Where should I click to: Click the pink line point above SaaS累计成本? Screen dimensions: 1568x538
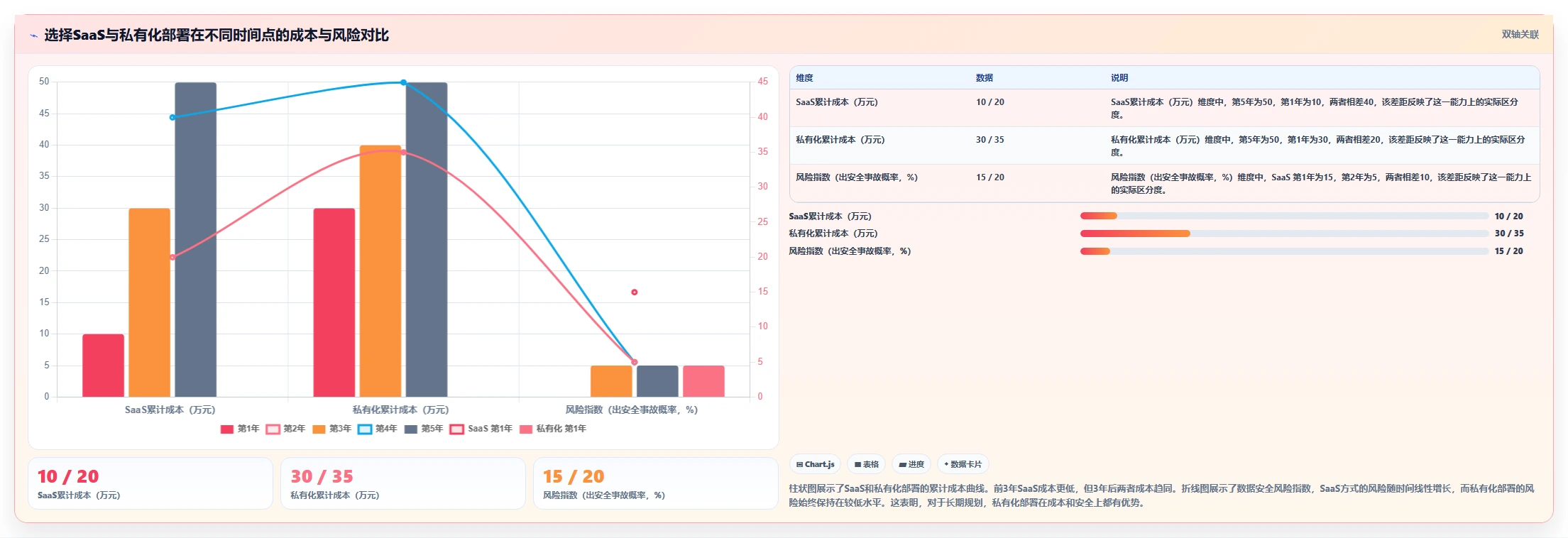(172, 257)
